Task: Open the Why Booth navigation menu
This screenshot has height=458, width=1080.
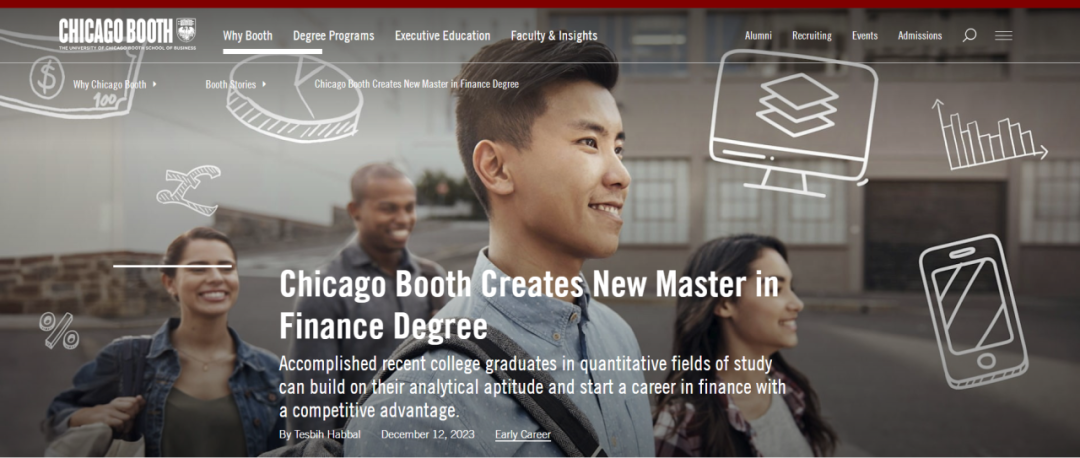Action: point(248,36)
